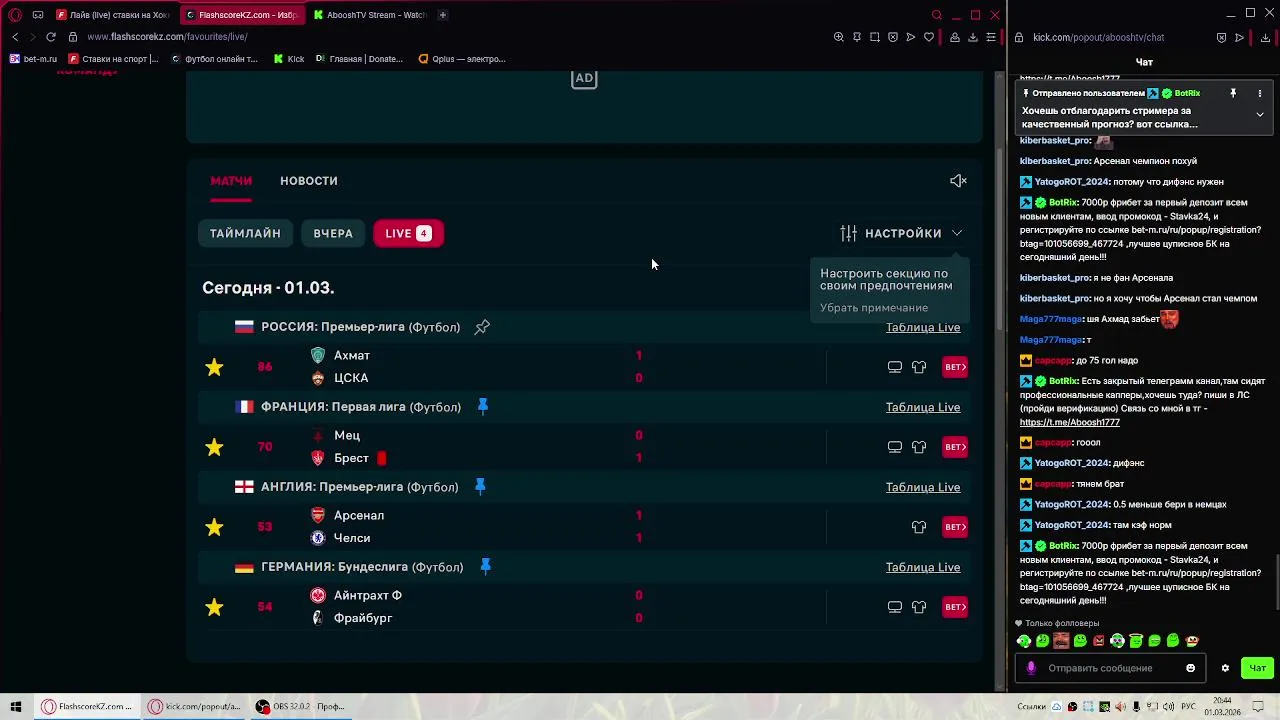Open a new browser tab

(x=442, y=15)
